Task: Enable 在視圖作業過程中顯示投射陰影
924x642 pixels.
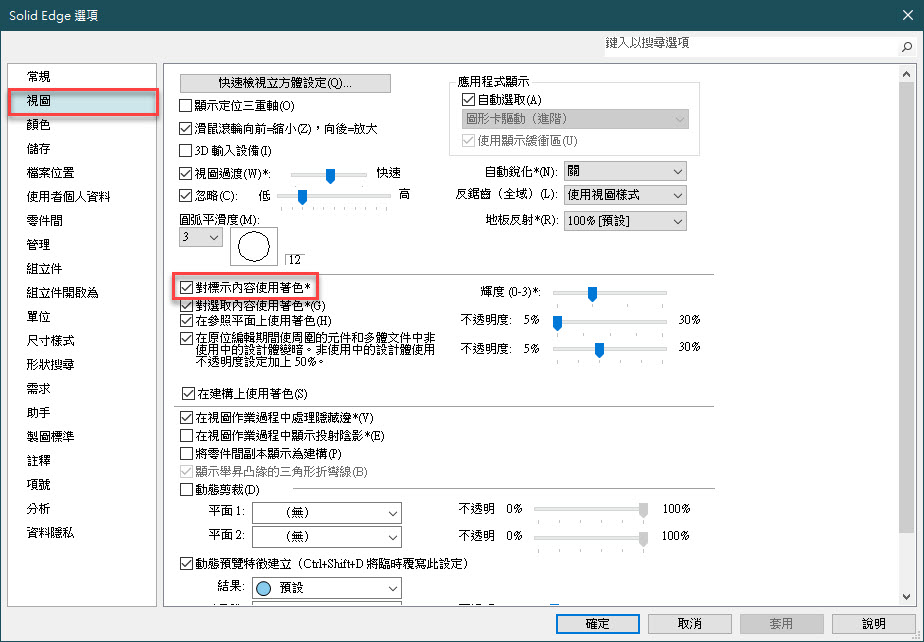Action: (187, 436)
